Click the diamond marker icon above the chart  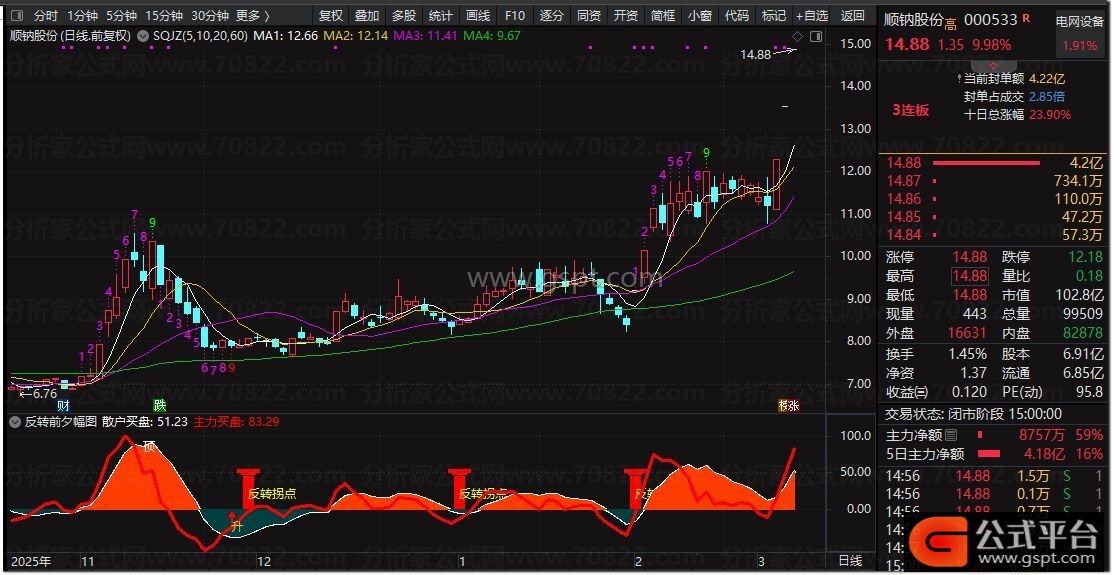pos(797,36)
